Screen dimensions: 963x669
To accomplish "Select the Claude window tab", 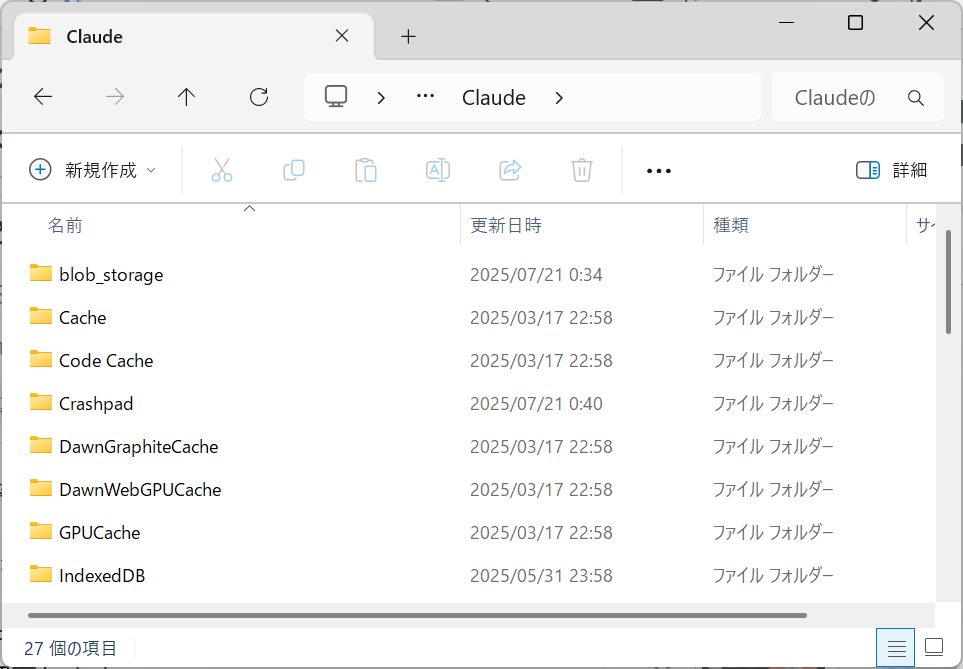I will point(193,36).
